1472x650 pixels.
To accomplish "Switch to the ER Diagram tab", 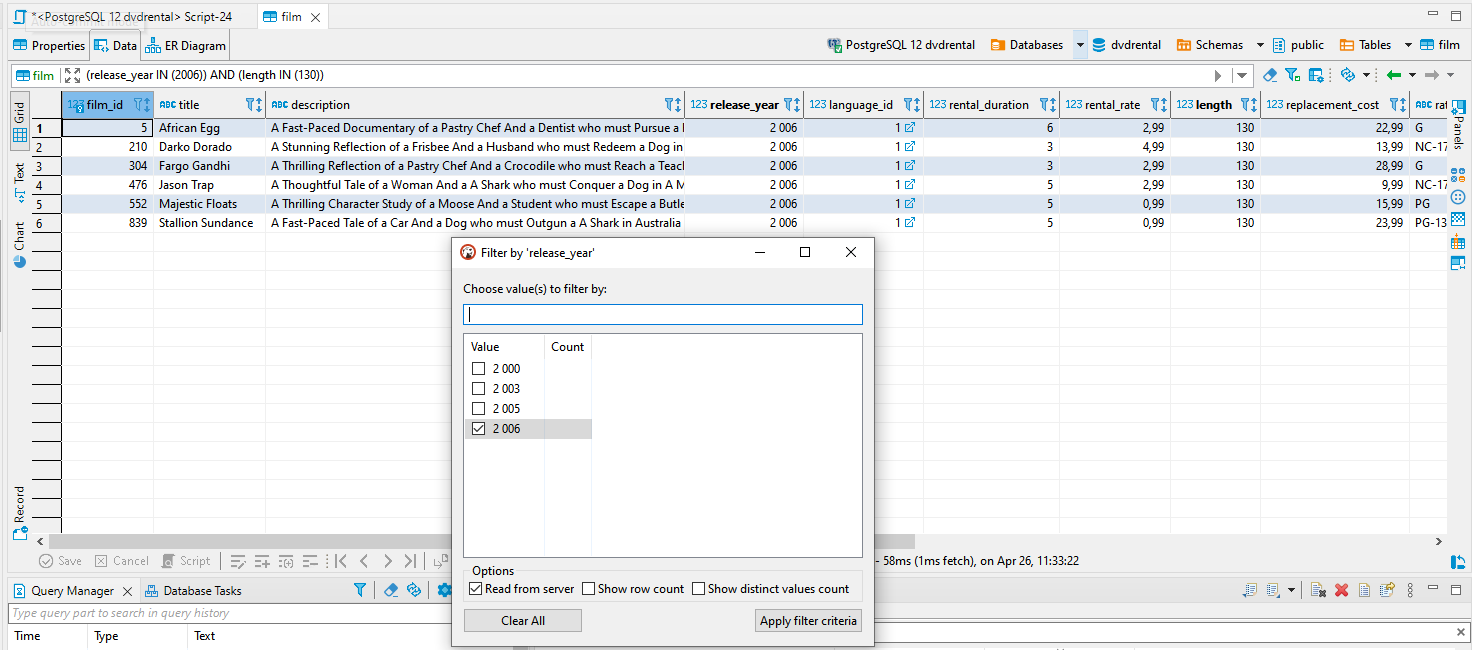I will click(x=185, y=45).
